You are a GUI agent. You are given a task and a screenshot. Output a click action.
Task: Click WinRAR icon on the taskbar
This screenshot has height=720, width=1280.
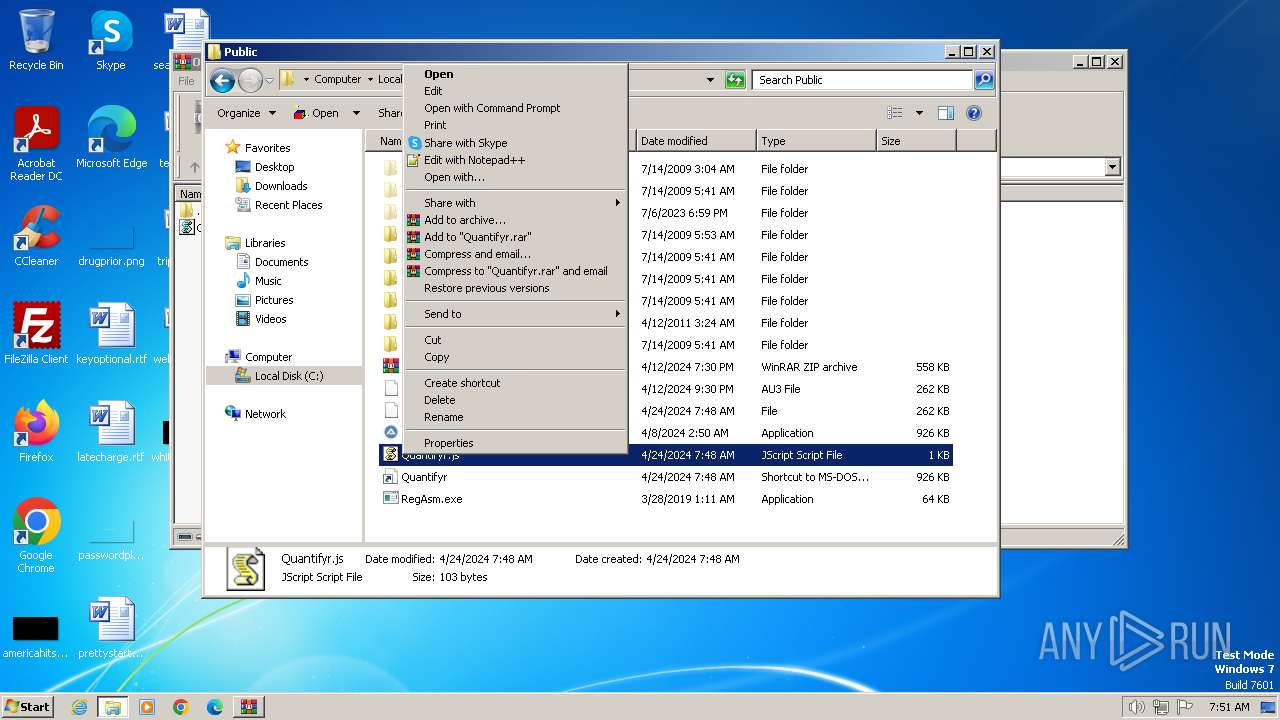(x=248, y=707)
